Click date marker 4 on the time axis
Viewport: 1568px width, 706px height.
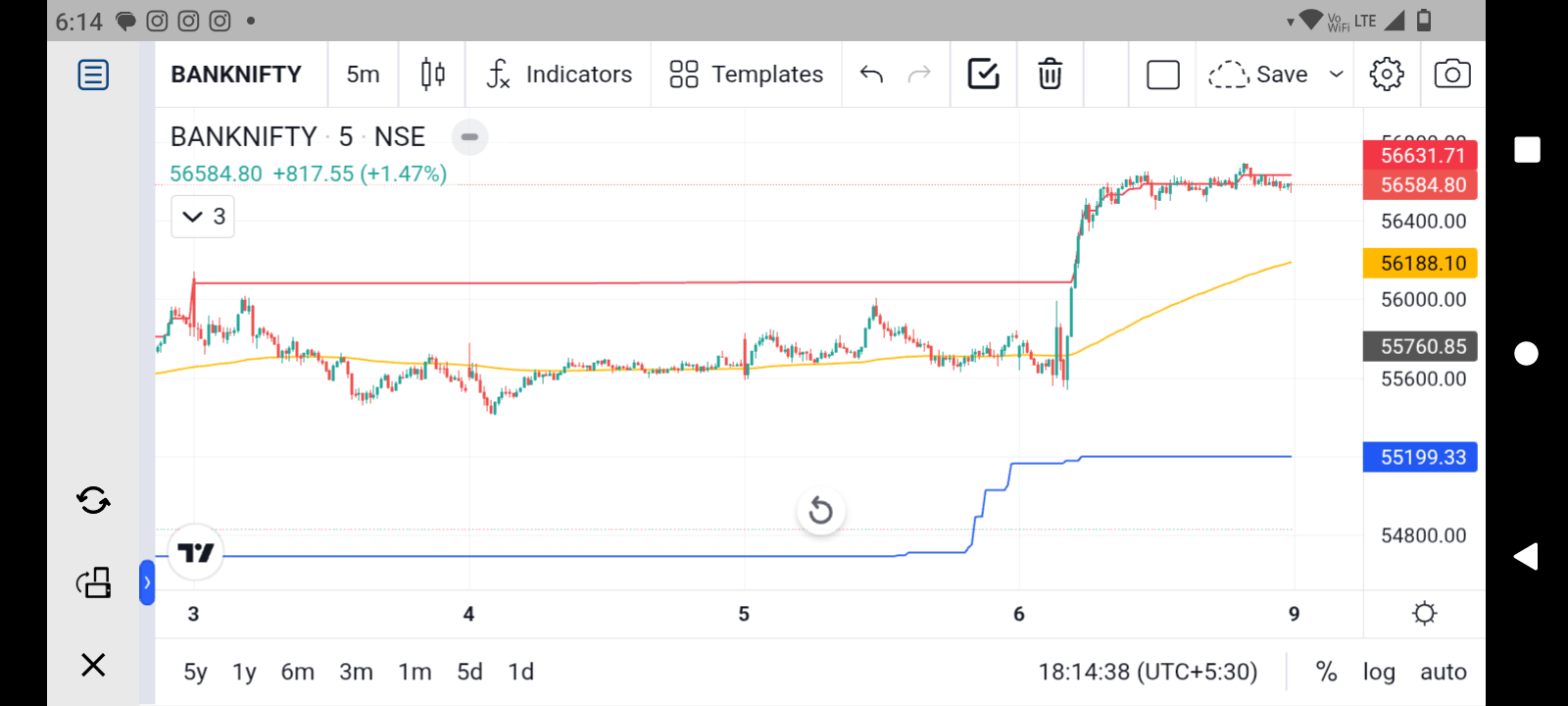[468, 614]
